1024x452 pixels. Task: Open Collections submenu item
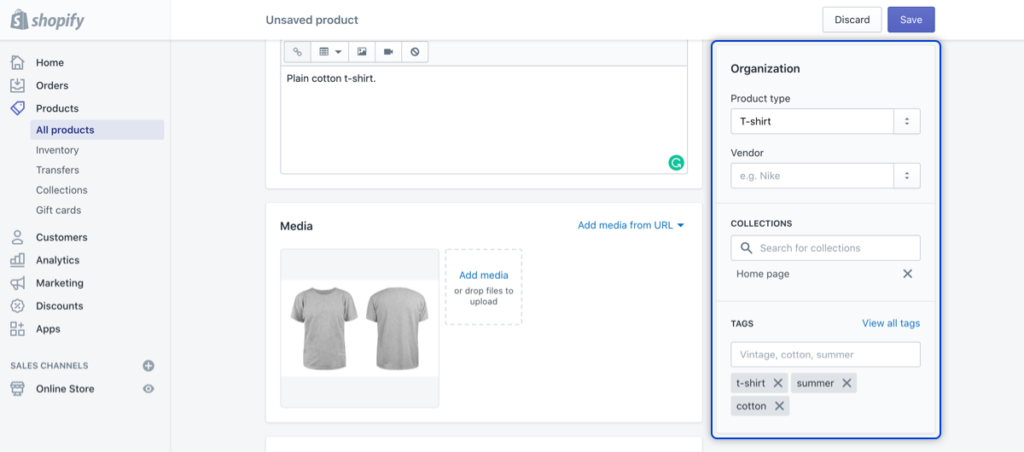tap(61, 190)
